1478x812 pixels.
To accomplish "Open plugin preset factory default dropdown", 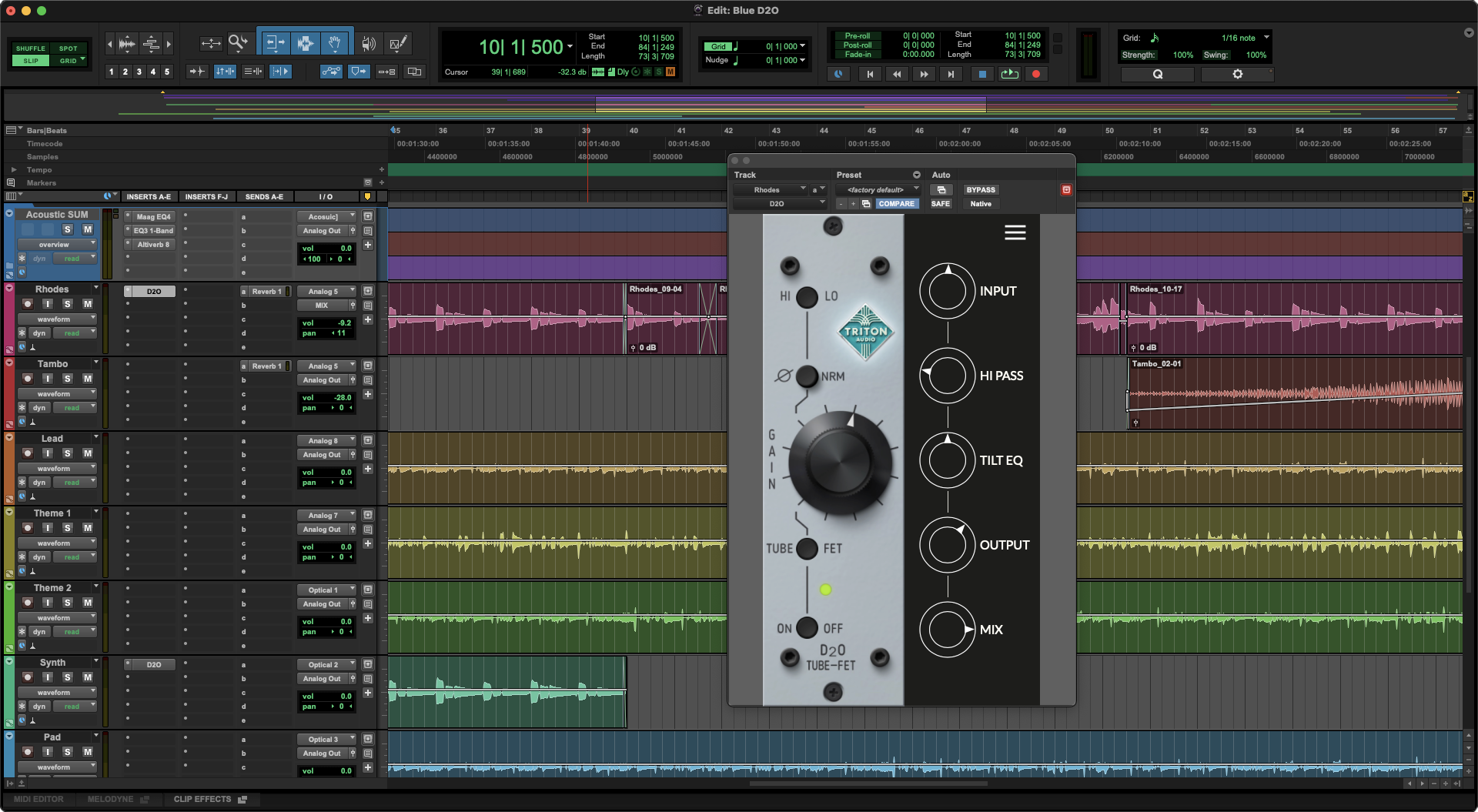I will coord(879,190).
